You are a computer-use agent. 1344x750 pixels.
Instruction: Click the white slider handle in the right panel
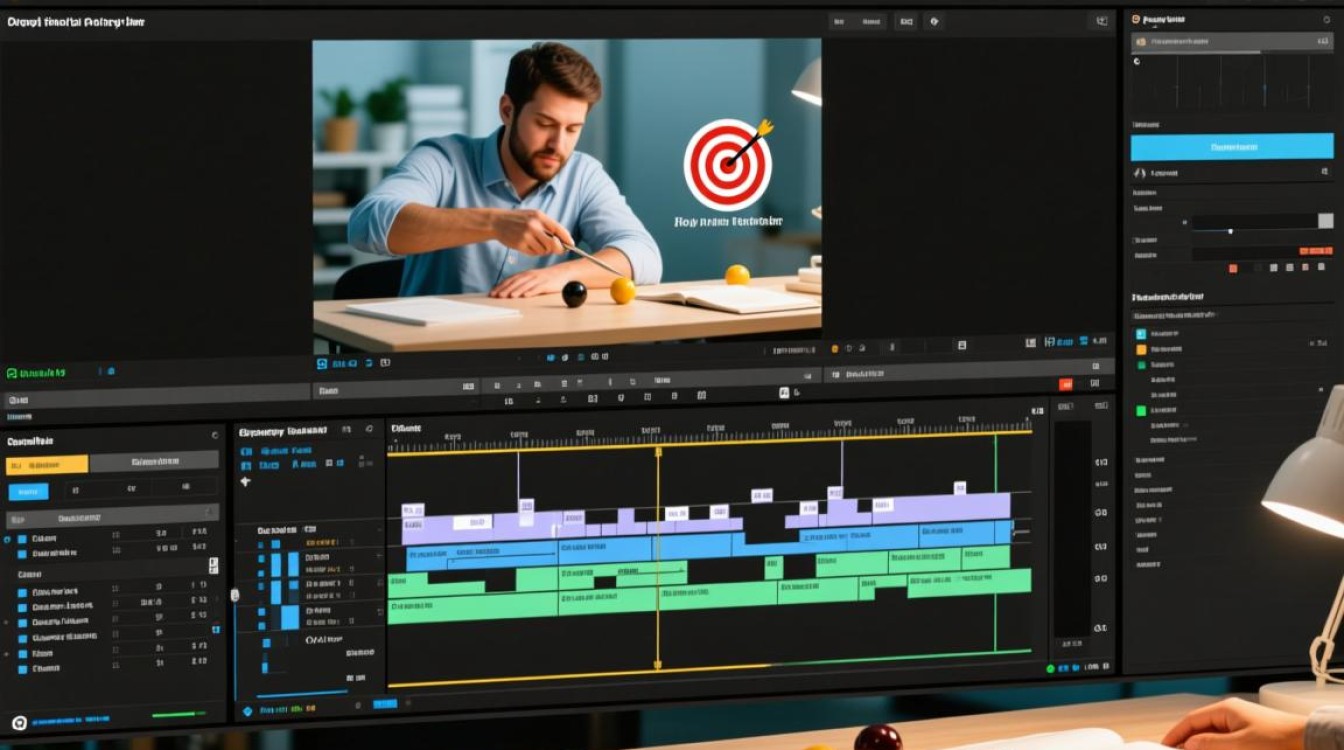(1230, 232)
